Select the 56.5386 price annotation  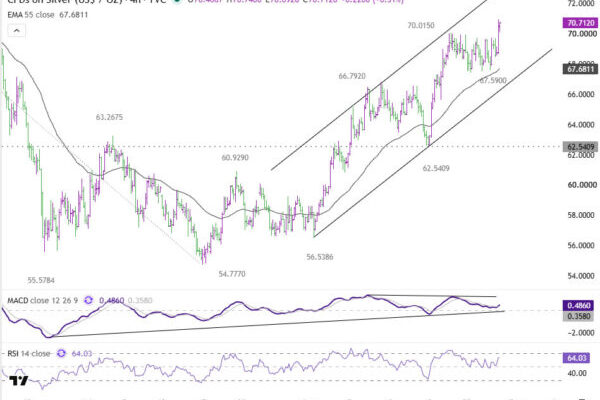(x=320, y=257)
